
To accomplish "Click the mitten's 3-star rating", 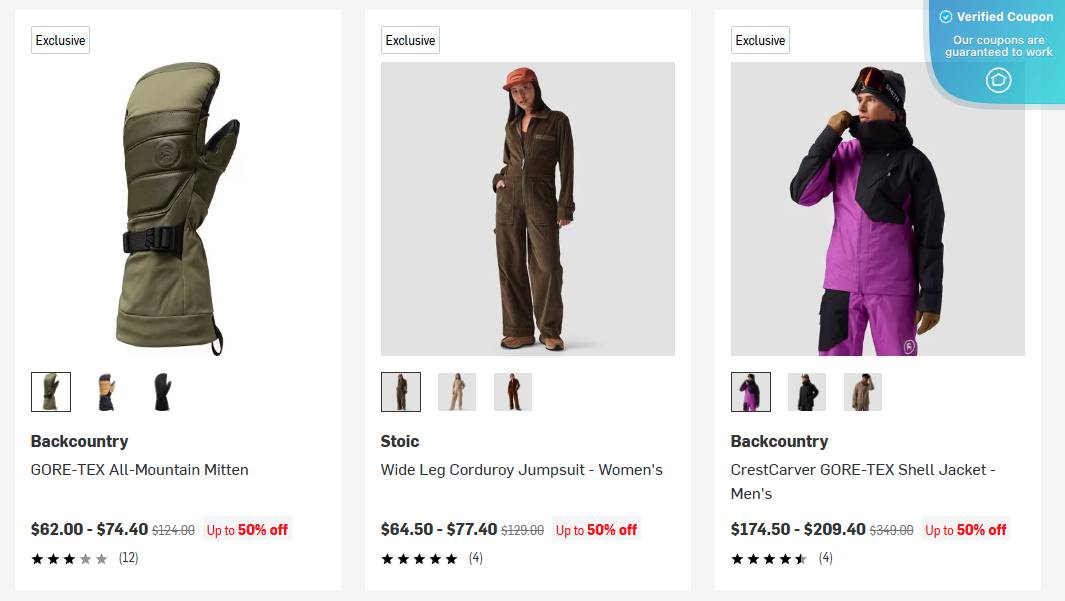I will point(69,558).
